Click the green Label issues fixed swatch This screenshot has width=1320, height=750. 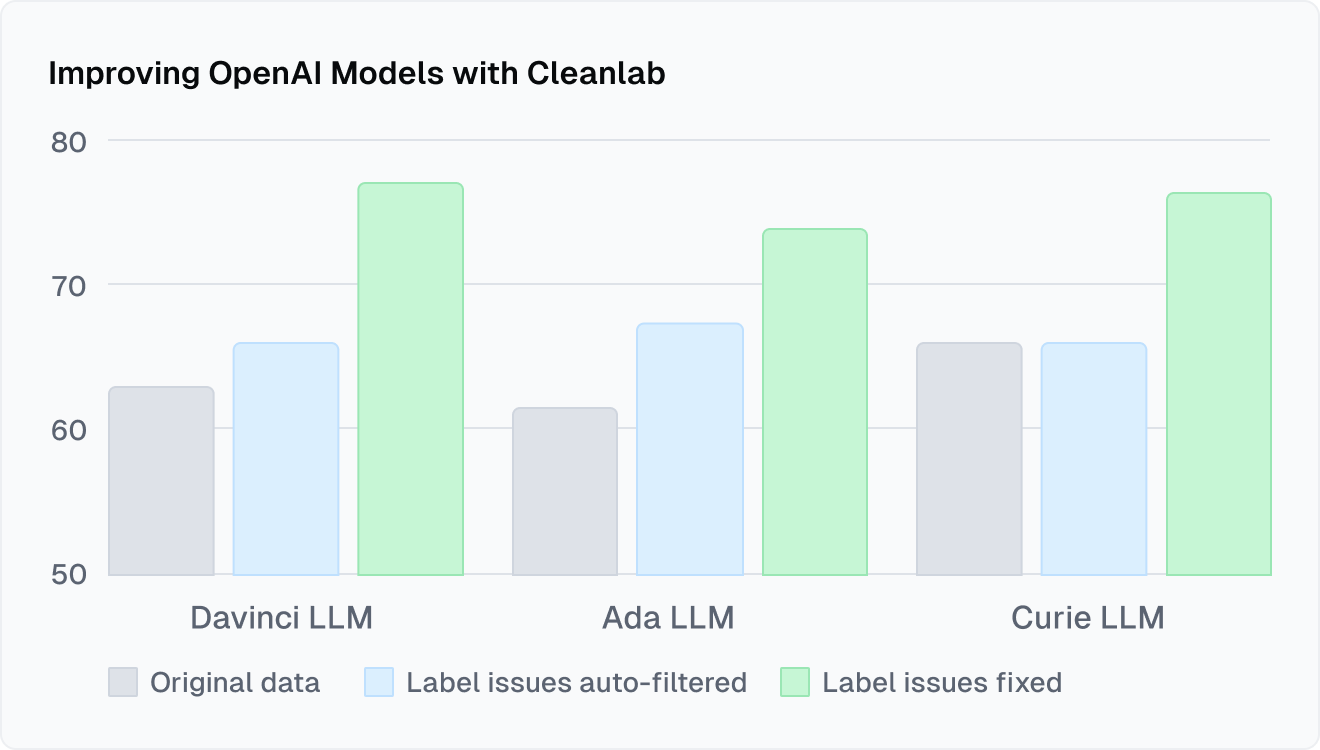[794, 682]
